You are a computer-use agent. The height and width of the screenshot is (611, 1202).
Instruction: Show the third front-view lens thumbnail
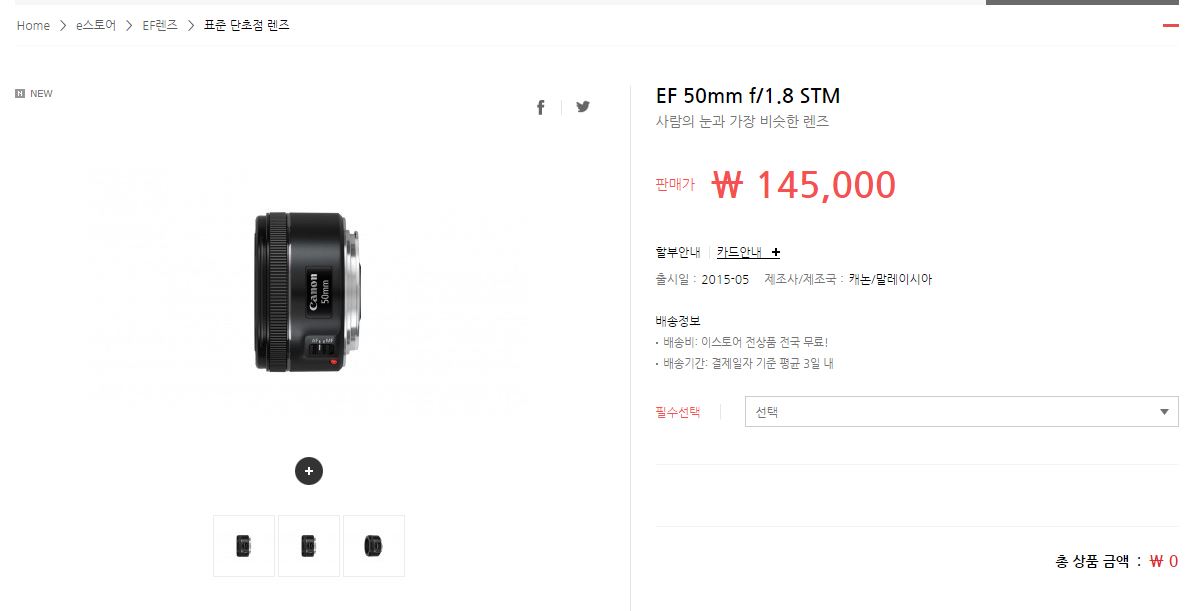pyautogui.click(x=374, y=546)
